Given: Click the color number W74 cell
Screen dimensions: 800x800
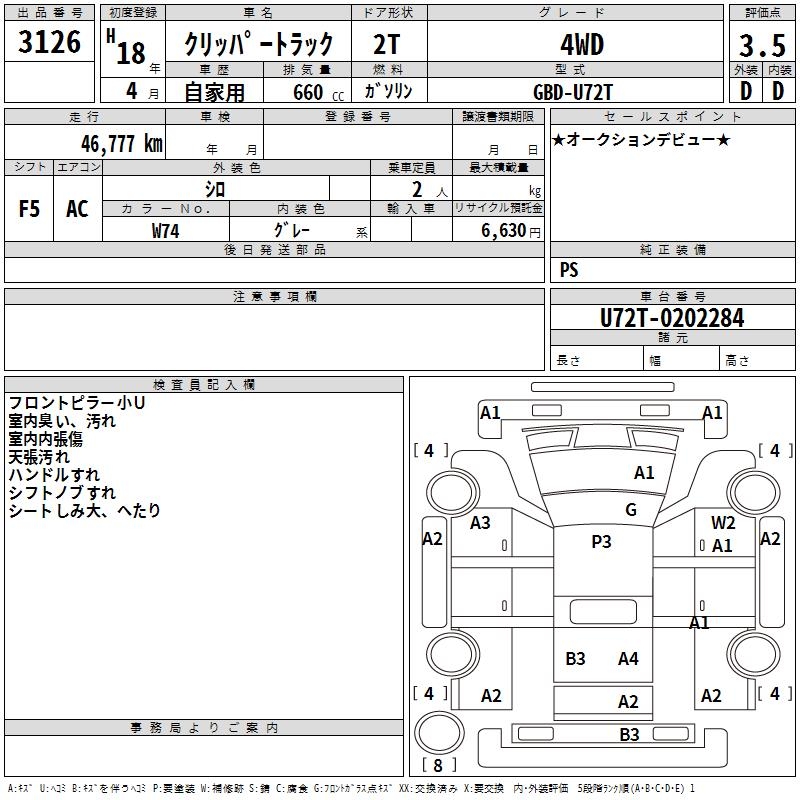Looking at the screenshot, I should [166, 230].
